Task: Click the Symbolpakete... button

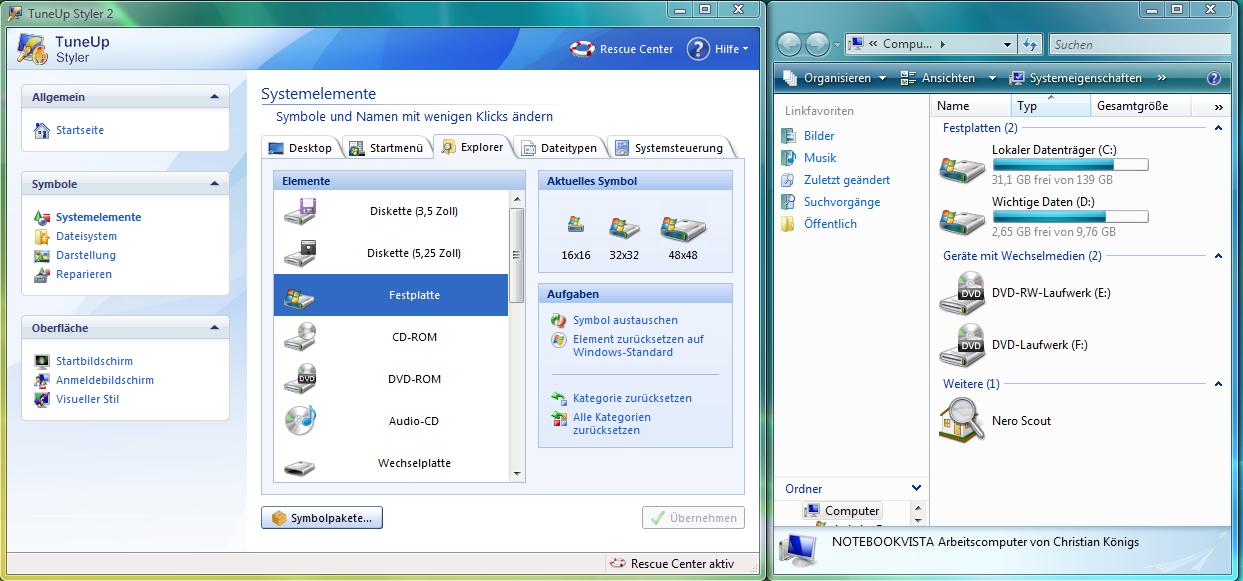Action: 322,518
